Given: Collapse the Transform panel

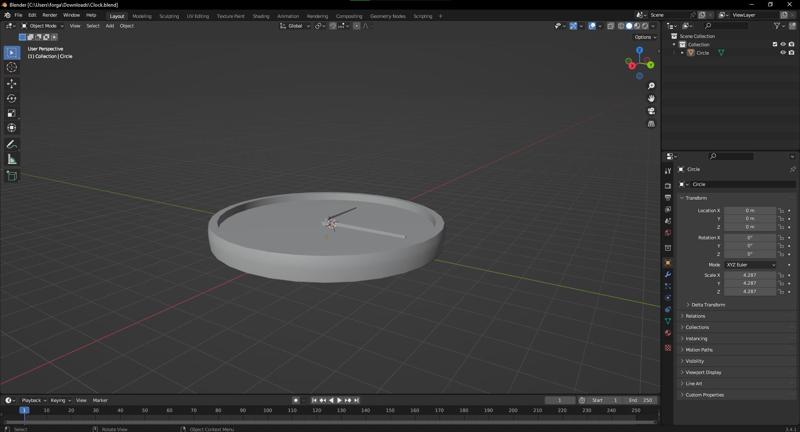Looking at the screenshot, I should pos(693,198).
